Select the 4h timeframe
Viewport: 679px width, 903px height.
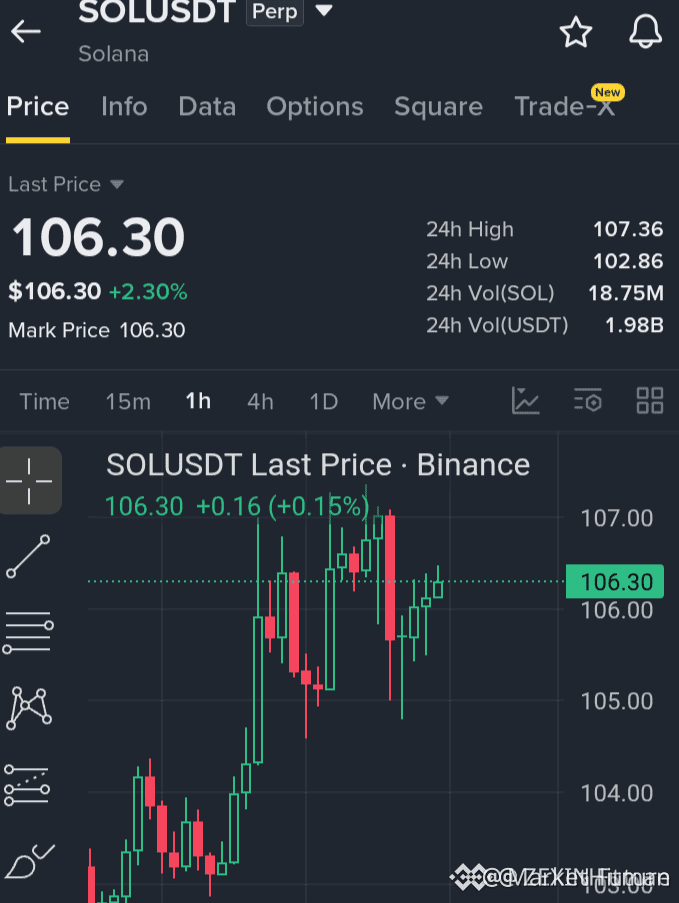coord(260,401)
